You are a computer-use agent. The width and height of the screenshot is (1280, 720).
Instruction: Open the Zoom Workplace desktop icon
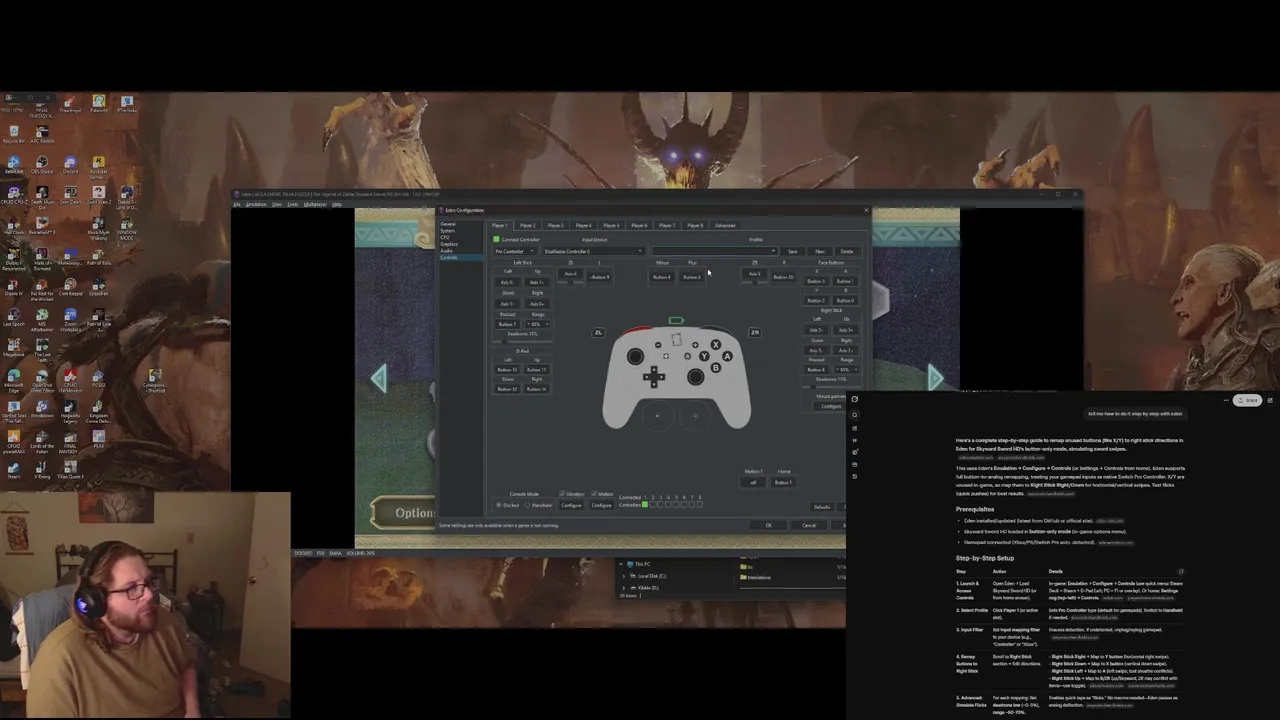click(x=70, y=318)
